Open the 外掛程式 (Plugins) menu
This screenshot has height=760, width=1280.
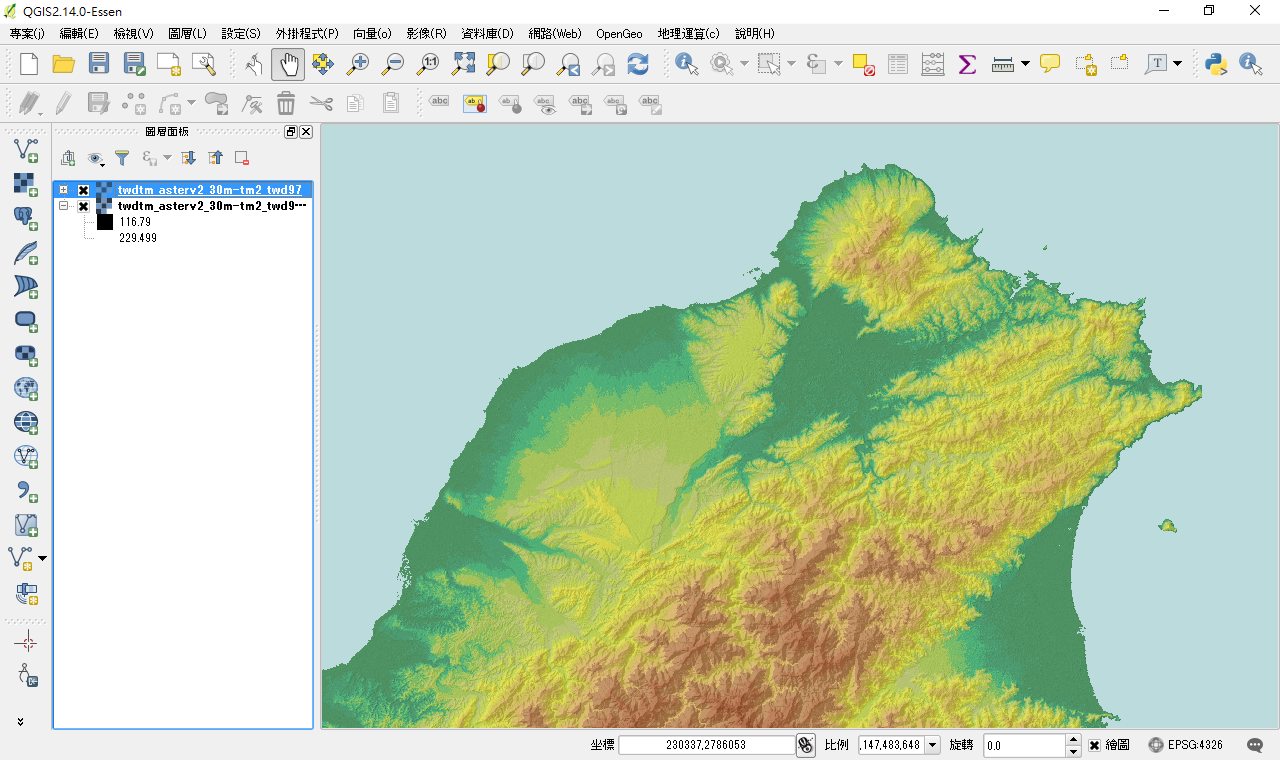tap(307, 33)
